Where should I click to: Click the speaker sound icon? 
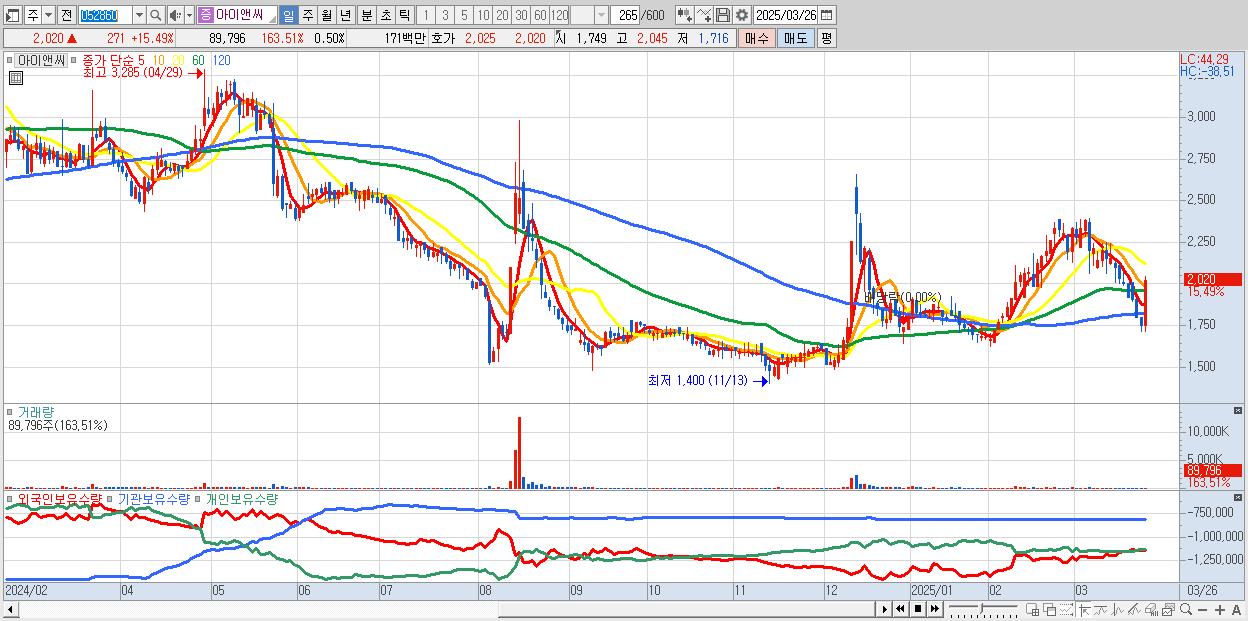[174, 15]
